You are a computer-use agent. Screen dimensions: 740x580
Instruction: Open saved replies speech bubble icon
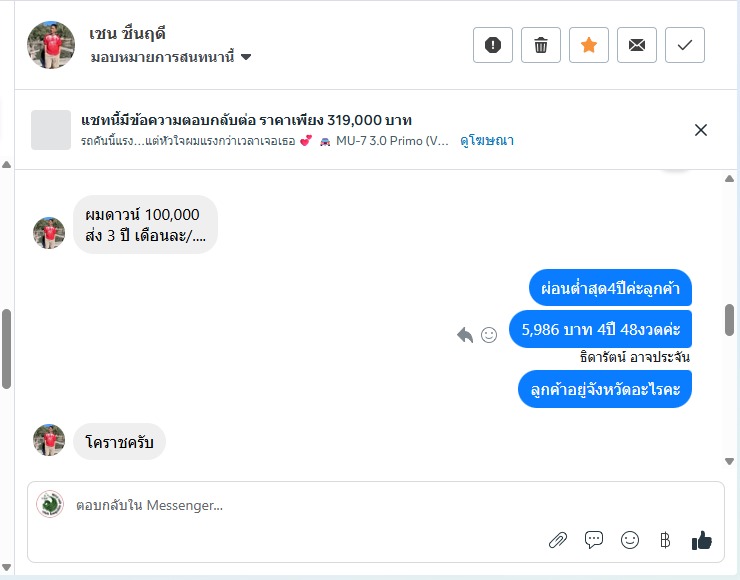594,539
